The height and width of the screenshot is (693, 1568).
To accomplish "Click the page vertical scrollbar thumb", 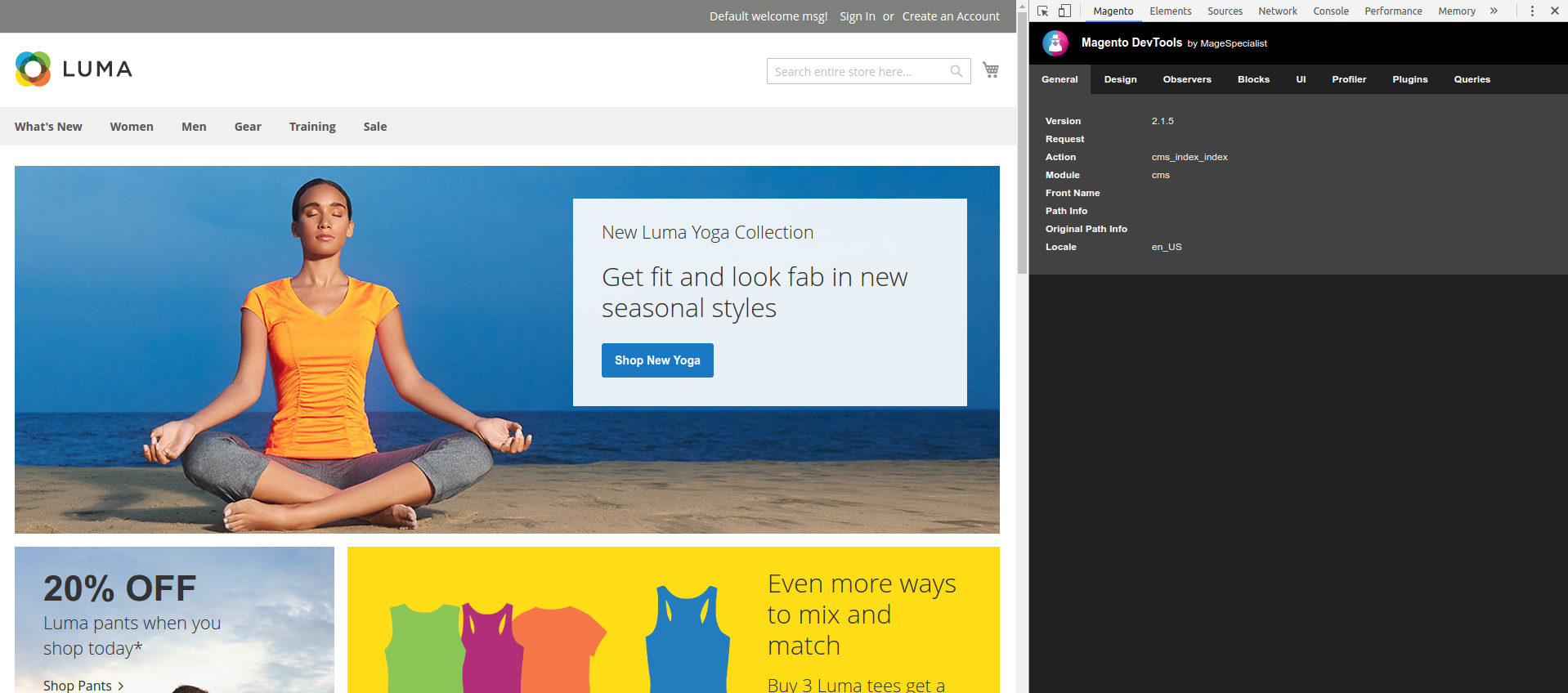I will 1022,141.
